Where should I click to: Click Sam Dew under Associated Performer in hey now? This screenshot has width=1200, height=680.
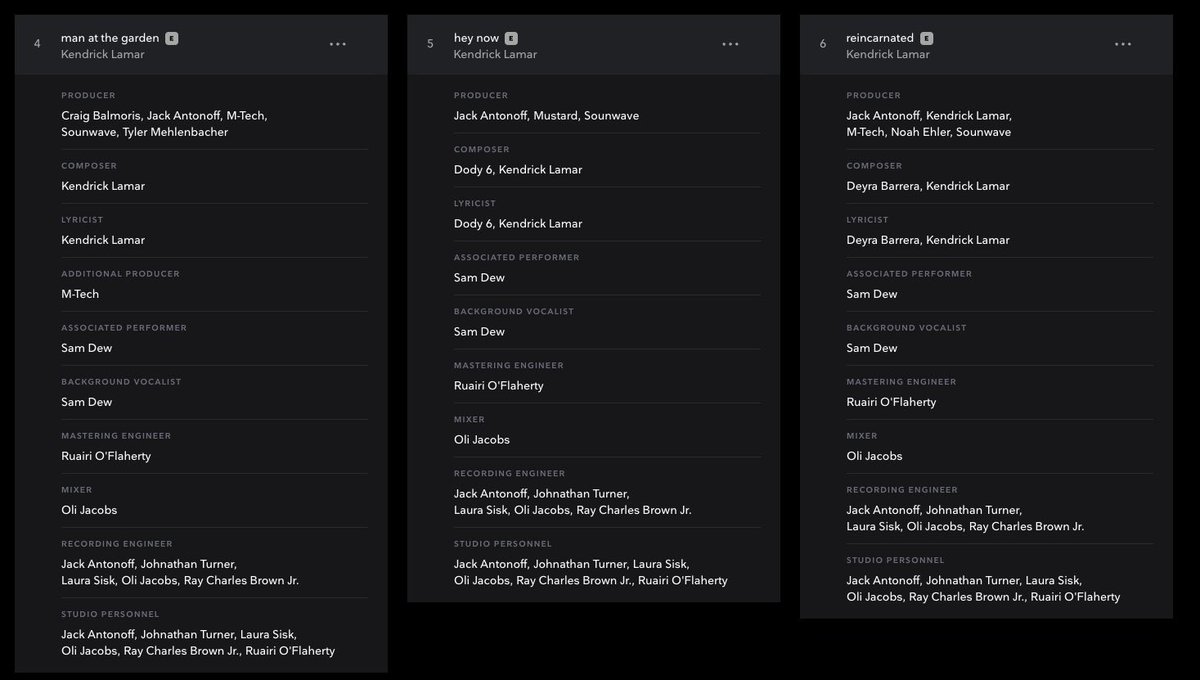pos(479,278)
